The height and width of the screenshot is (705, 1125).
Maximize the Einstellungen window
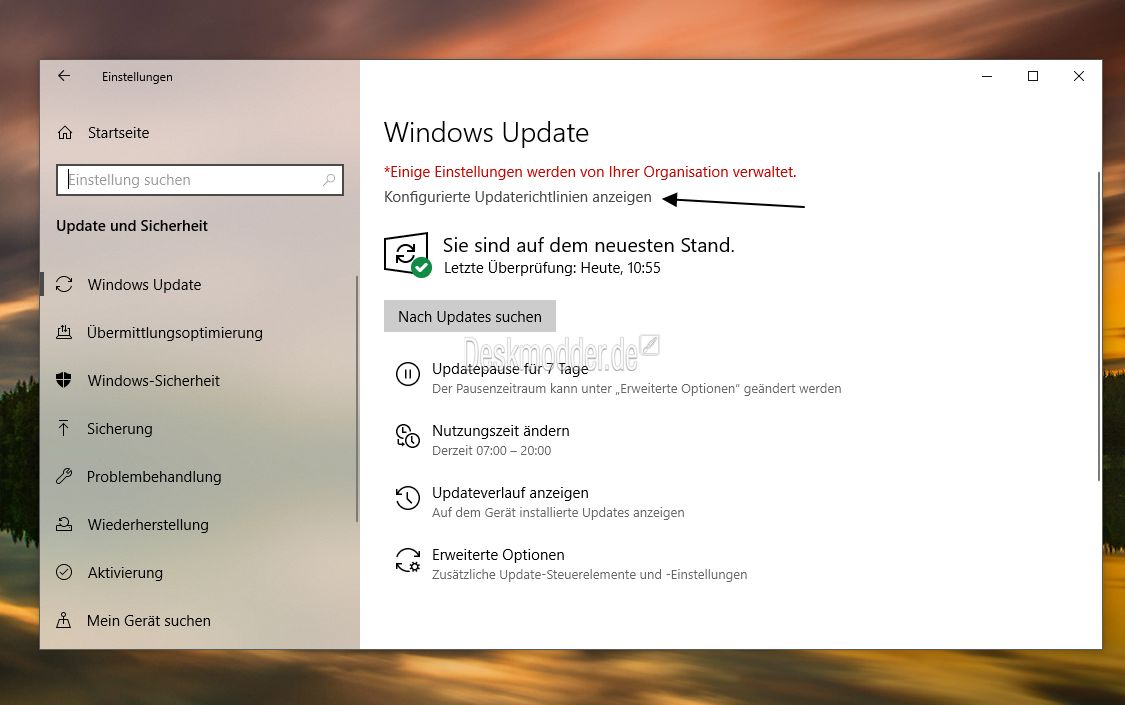click(1033, 76)
